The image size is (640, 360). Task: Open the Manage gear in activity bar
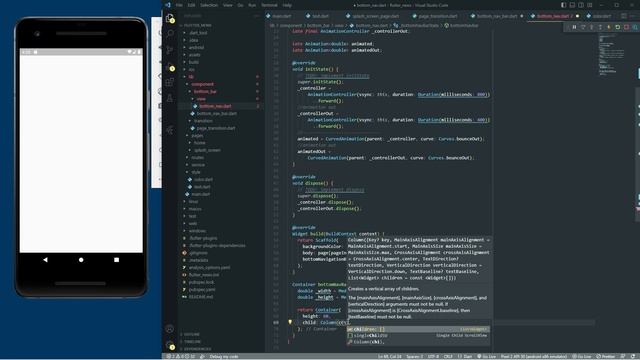coord(170,346)
